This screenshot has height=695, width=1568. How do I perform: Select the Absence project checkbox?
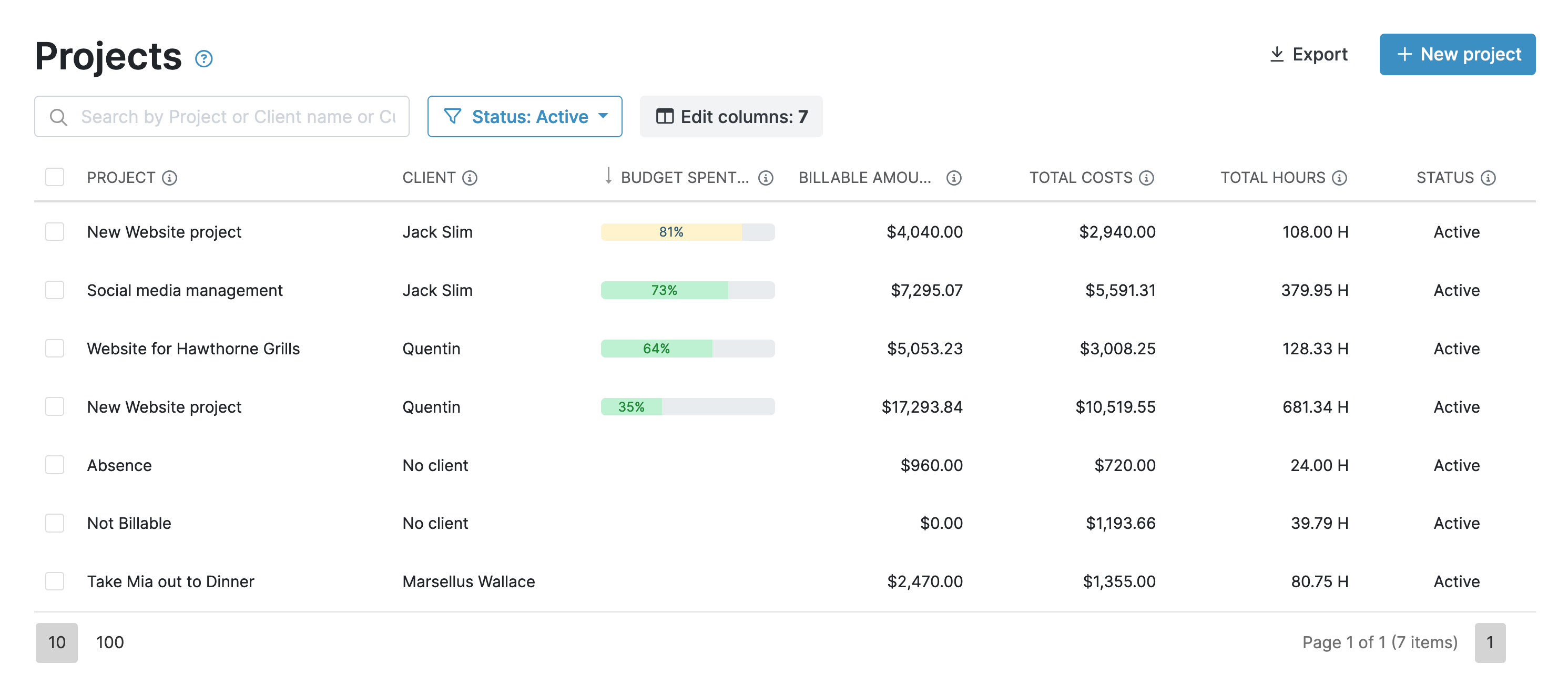(x=55, y=465)
